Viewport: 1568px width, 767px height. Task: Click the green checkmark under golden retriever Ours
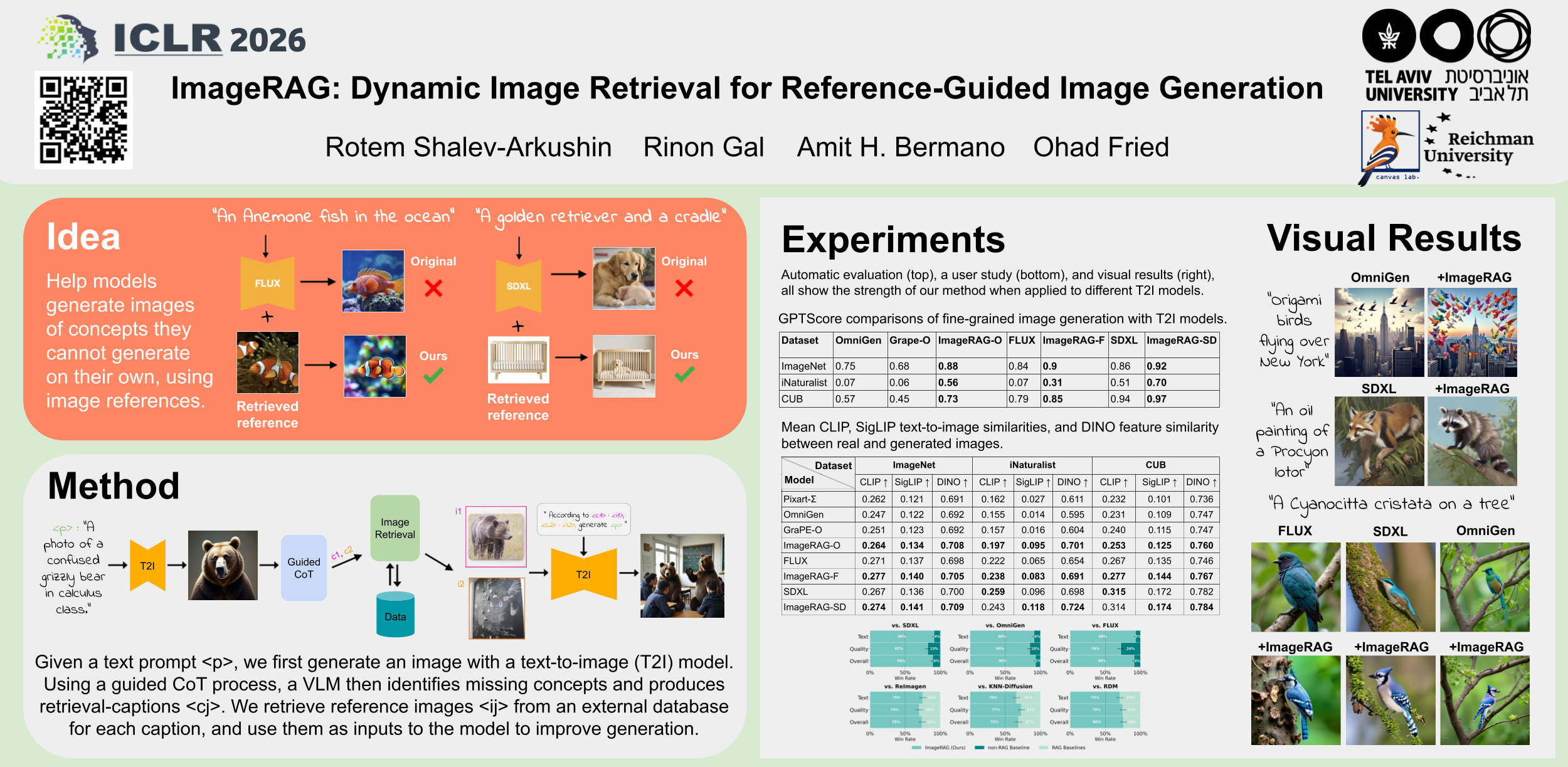tap(684, 374)
